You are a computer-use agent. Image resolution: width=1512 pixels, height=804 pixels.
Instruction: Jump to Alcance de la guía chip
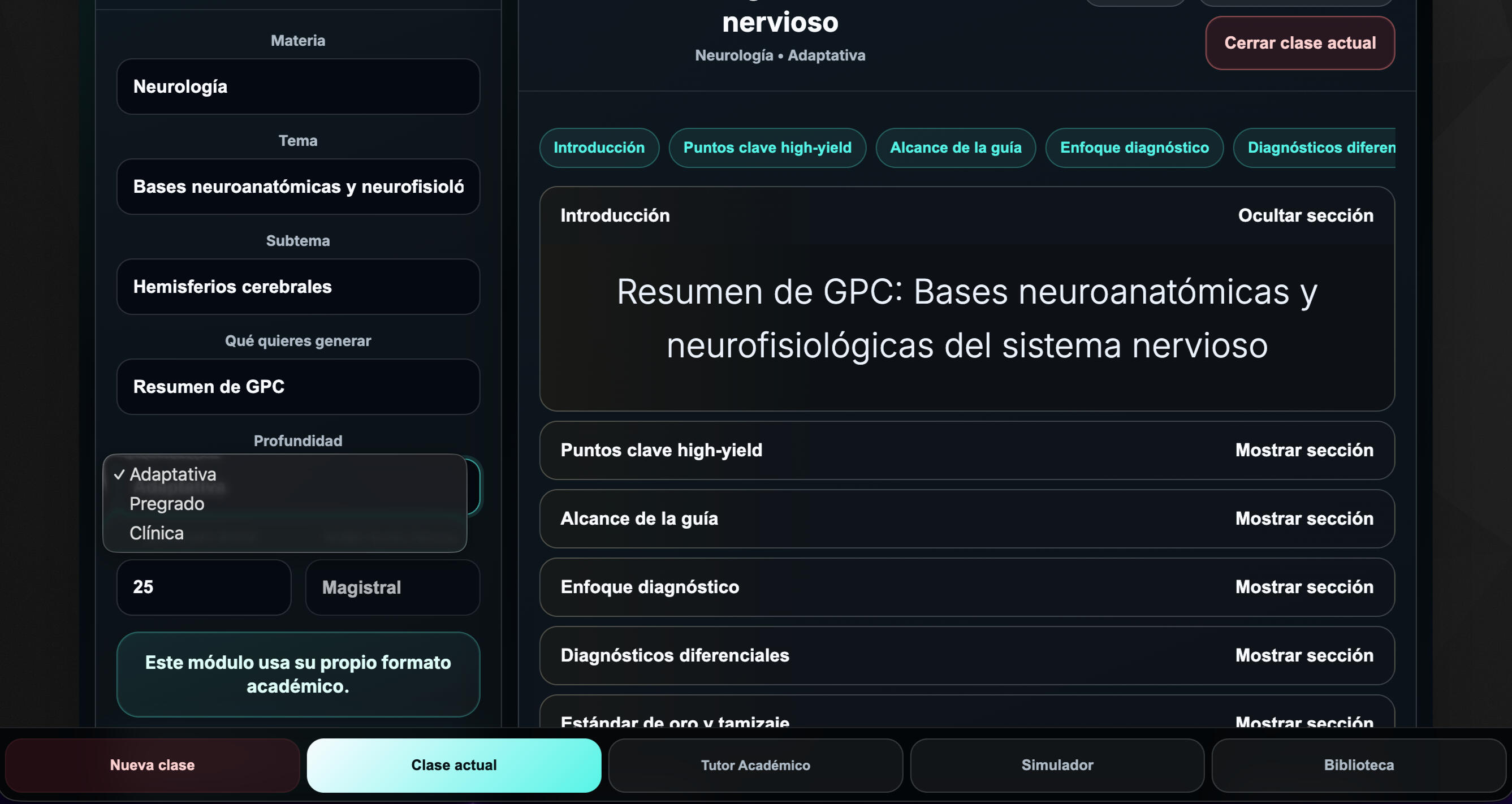pyautogui.click(x=956, y=148)
